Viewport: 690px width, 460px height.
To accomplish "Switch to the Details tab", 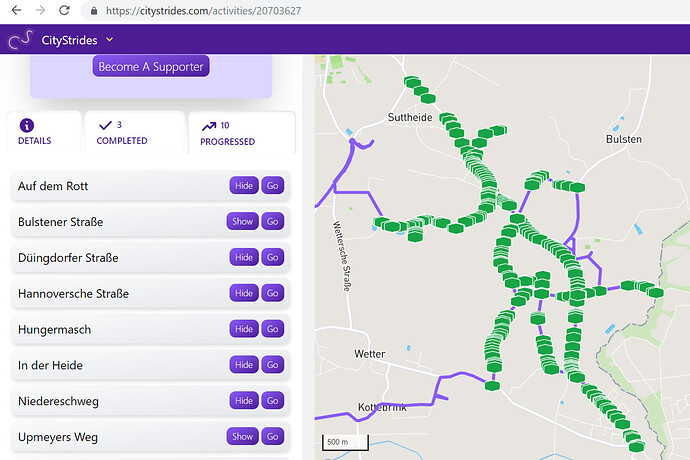I will click(x=44, y=132).
